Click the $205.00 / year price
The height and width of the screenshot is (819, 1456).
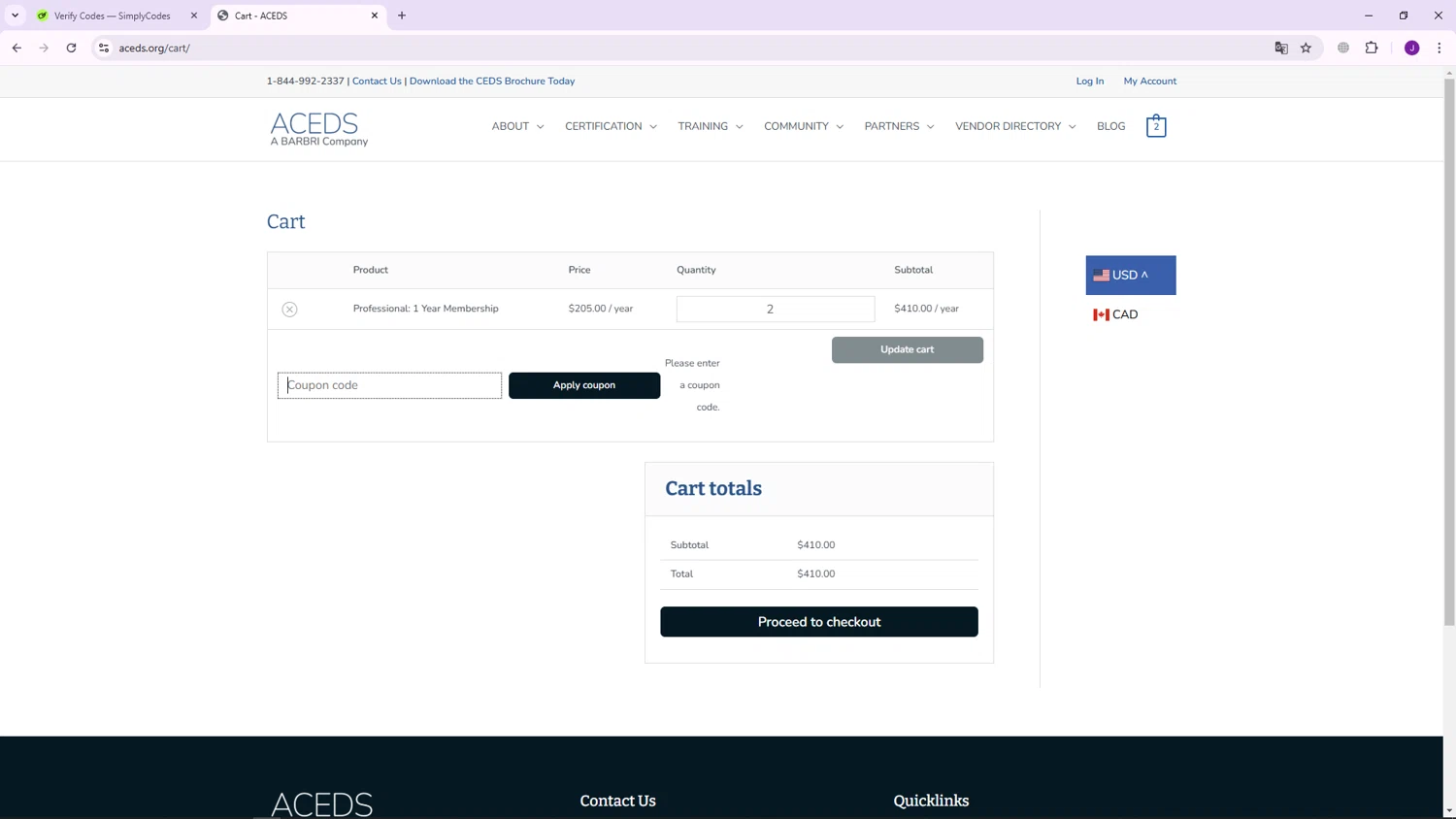click(x=601, y=309)
